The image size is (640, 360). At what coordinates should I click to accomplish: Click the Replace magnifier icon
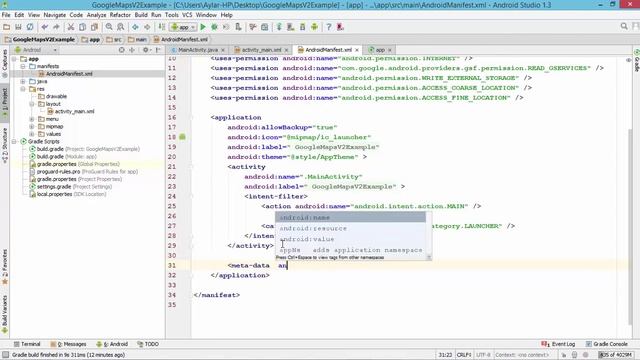point(121,27)
